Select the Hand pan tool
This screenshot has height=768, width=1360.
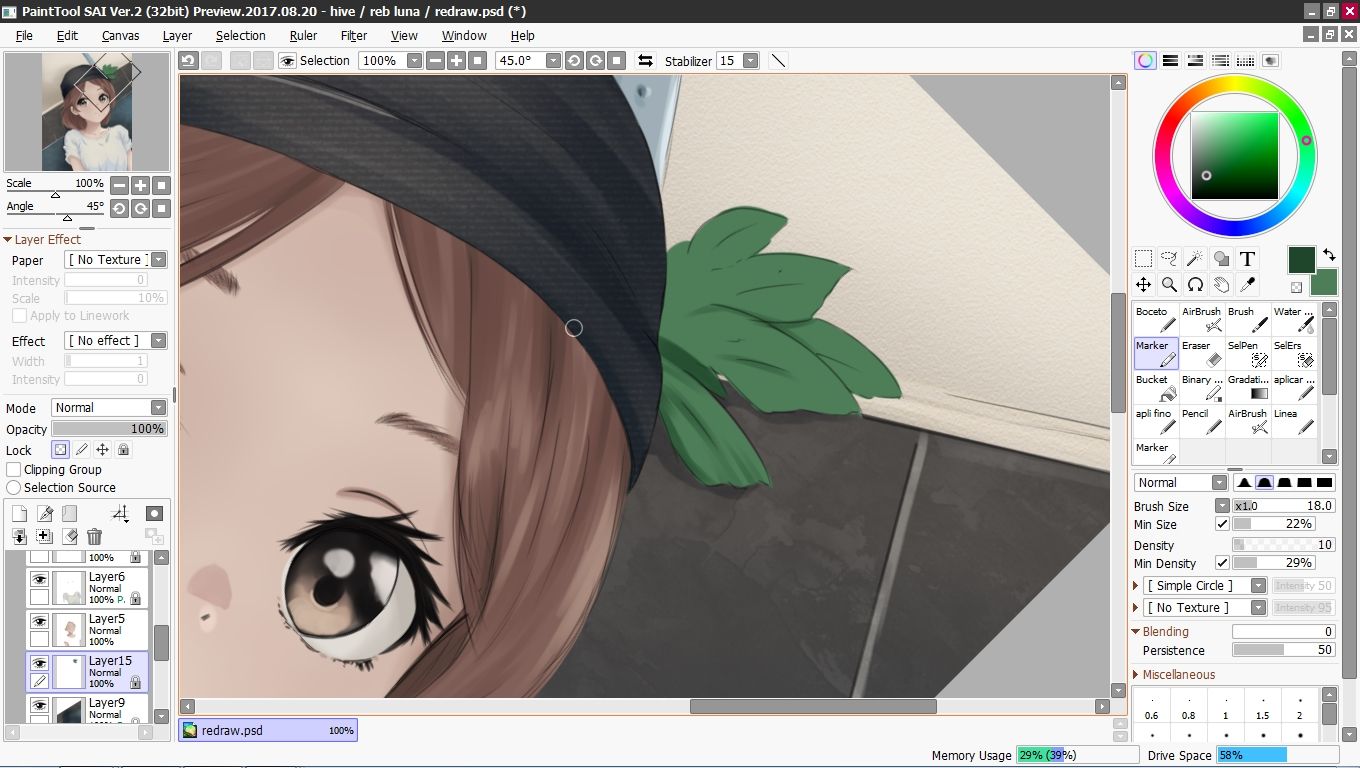pyautogui.click(x=1221, y=284)
